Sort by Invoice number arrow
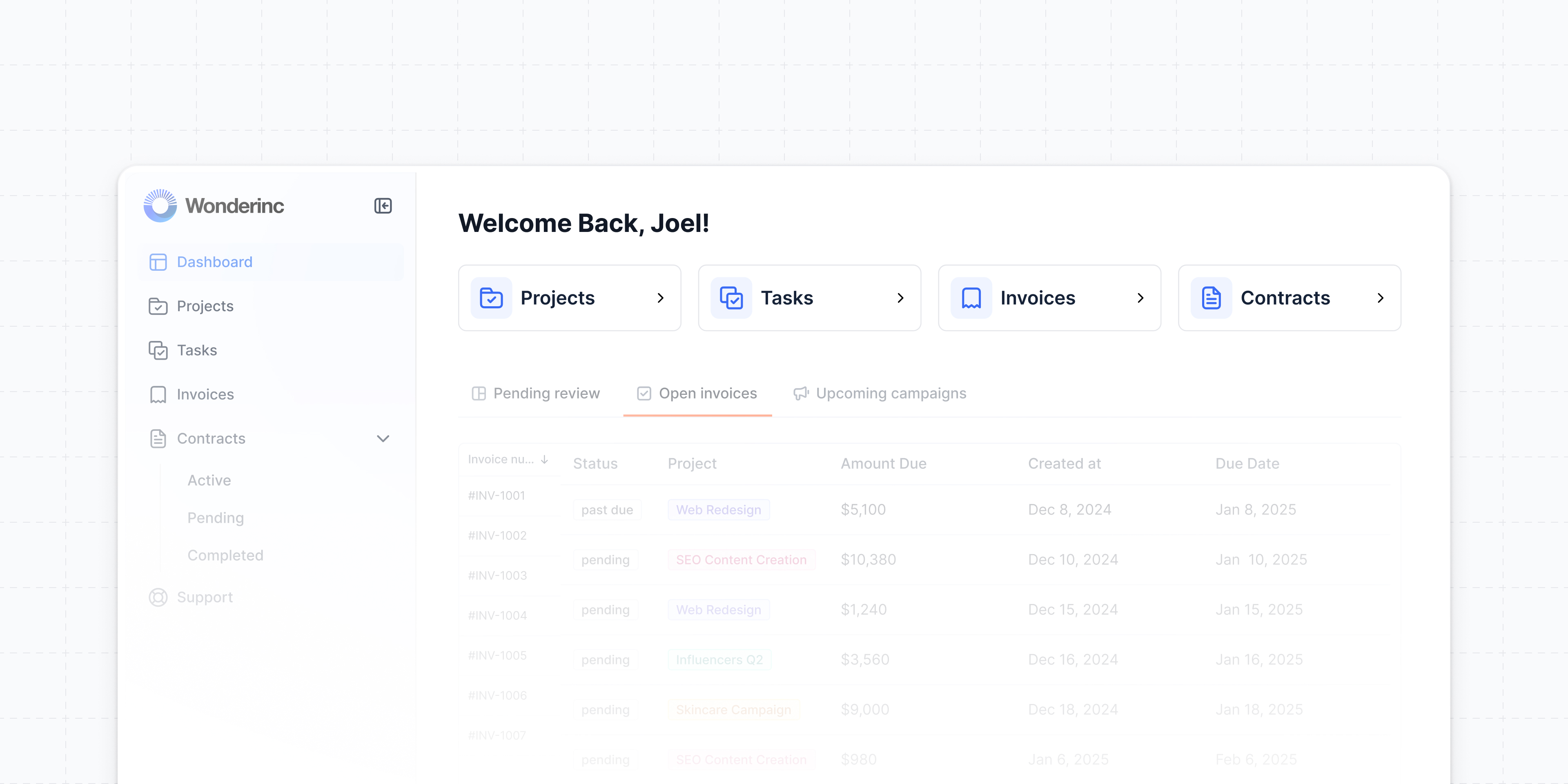The image size is (1568, 784). point(544,459)
